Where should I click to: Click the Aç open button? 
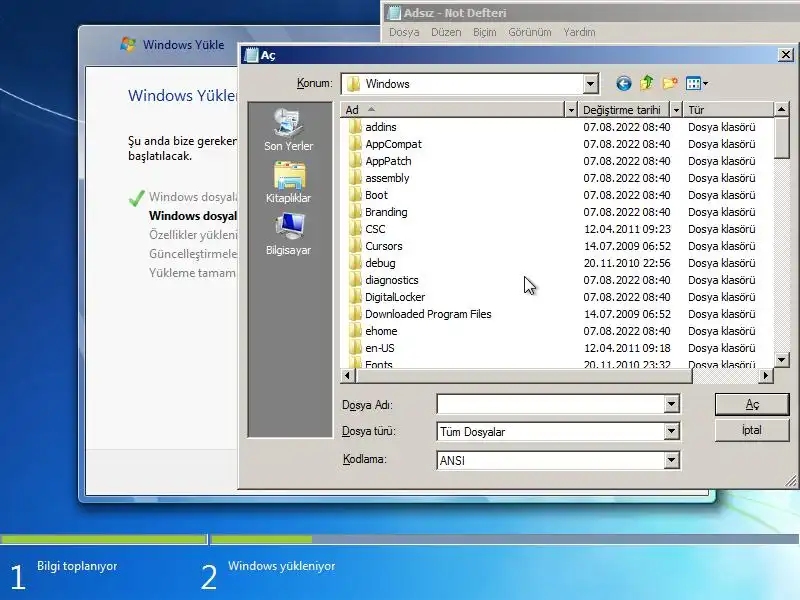pos(752,405)
